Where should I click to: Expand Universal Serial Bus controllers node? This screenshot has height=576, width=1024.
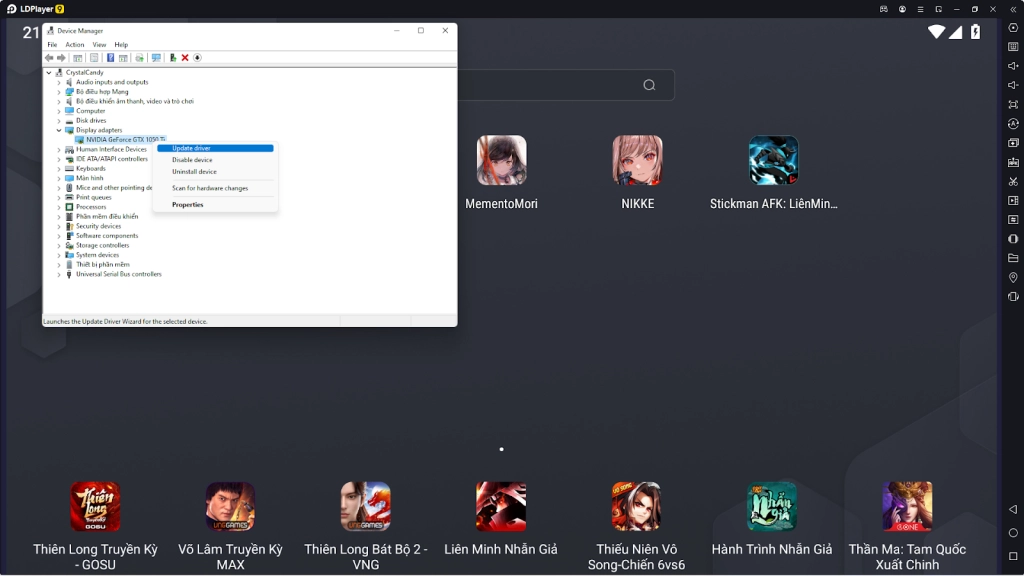pyautogui.click(x=59, y=274)
